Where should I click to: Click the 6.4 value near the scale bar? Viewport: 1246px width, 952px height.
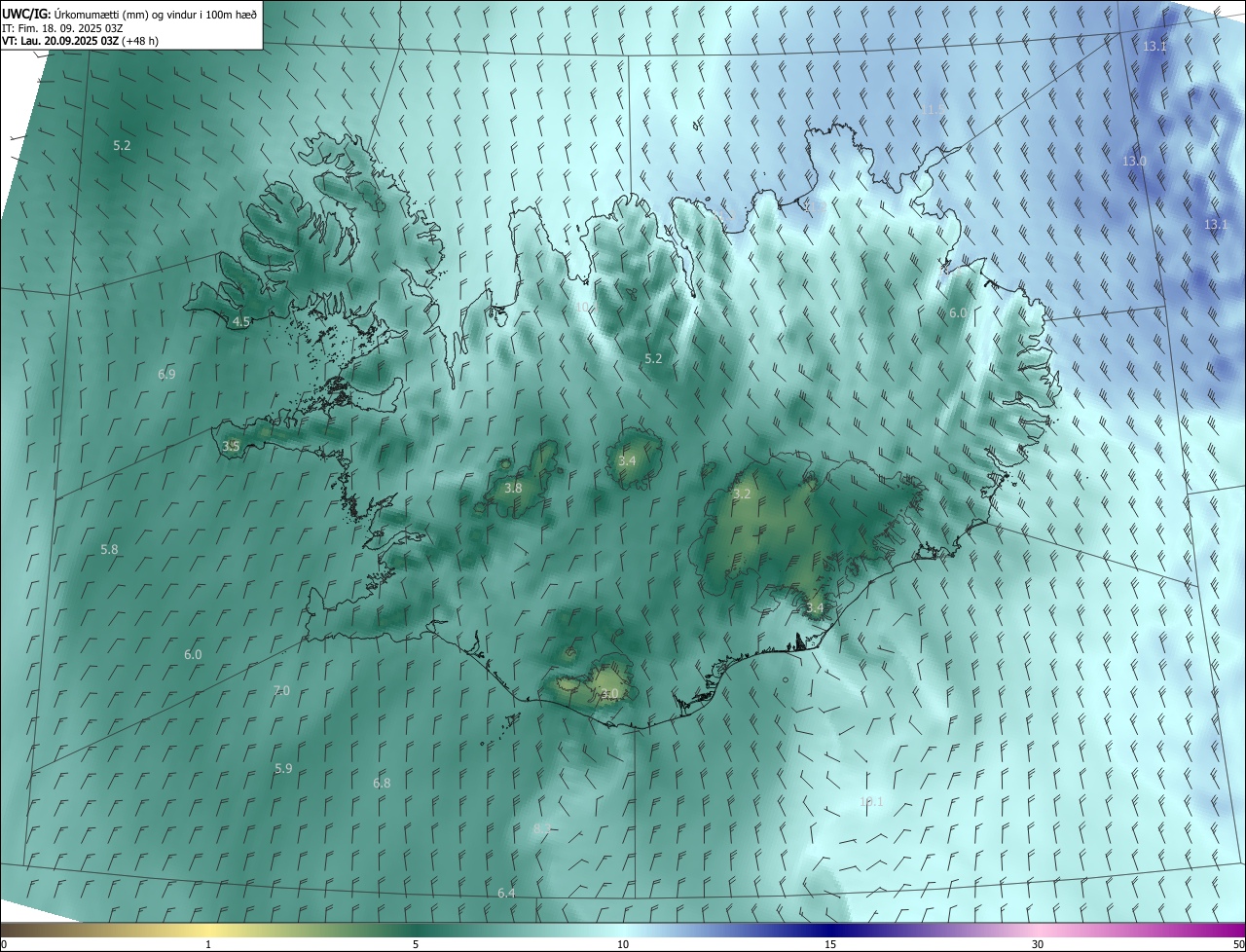point(506,893)
